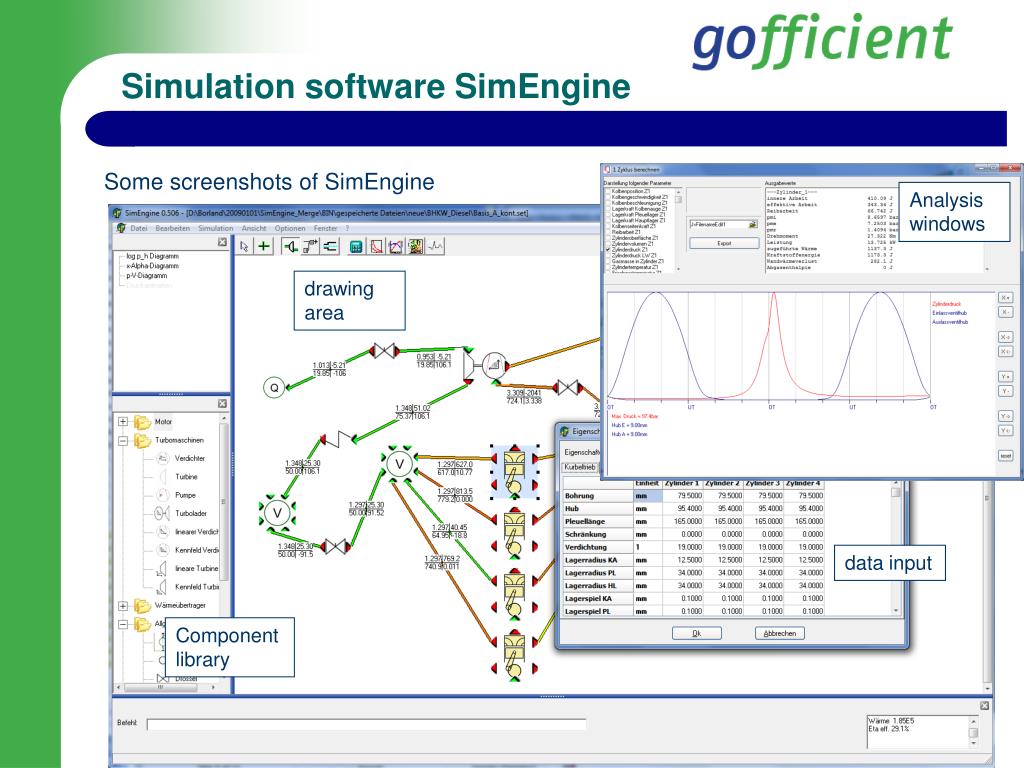This screenshot has width=1024, height=768.
Task: Select the selected top cylinder block
Action: click(515, 472)
